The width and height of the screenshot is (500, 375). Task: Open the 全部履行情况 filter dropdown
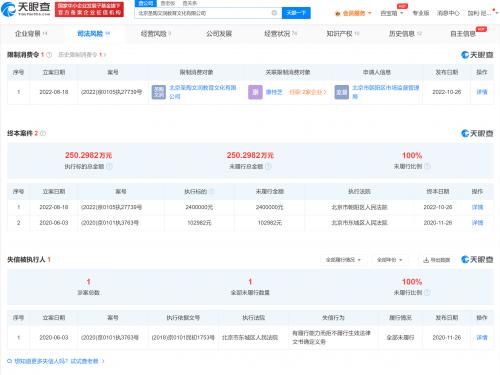(x=344, y=260)
